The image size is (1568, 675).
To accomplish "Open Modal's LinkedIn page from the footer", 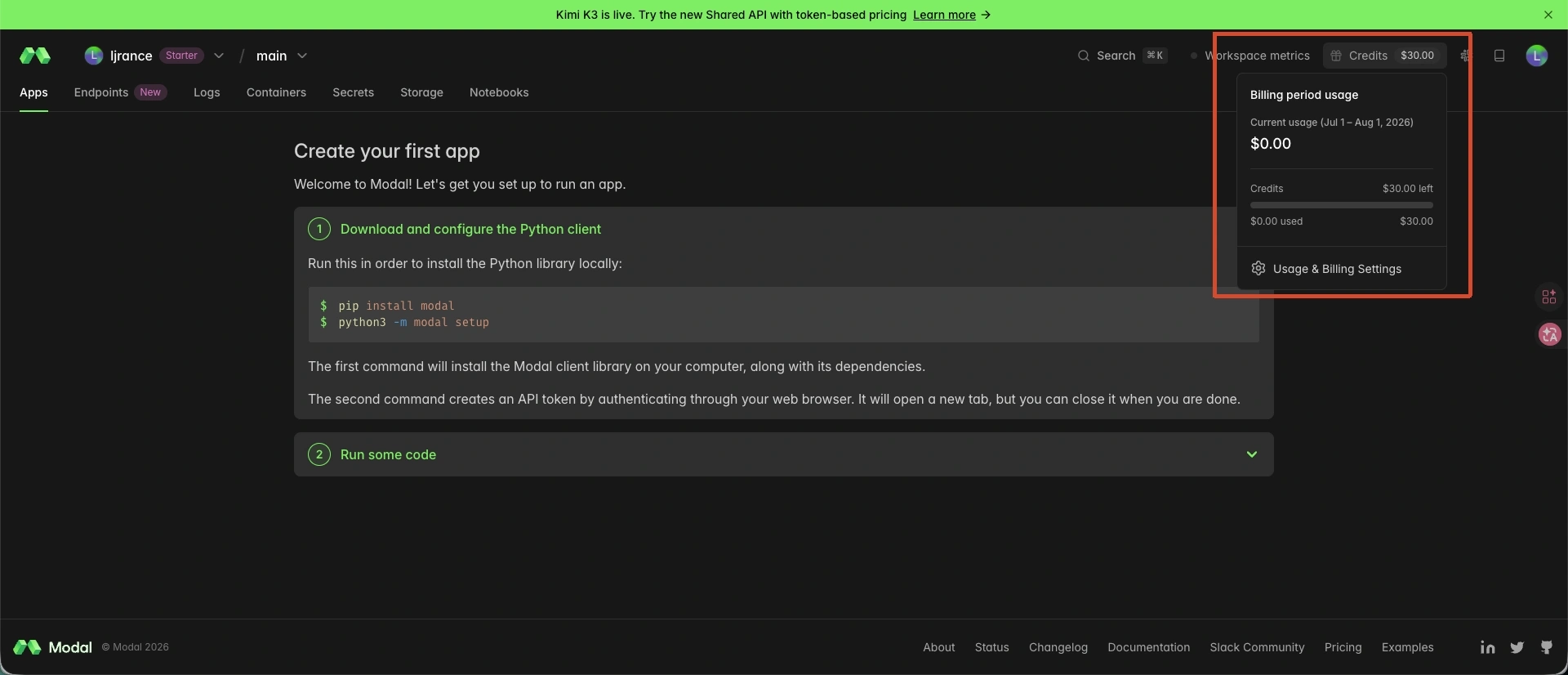I will pyautogui.click(x=1488, y=647).
